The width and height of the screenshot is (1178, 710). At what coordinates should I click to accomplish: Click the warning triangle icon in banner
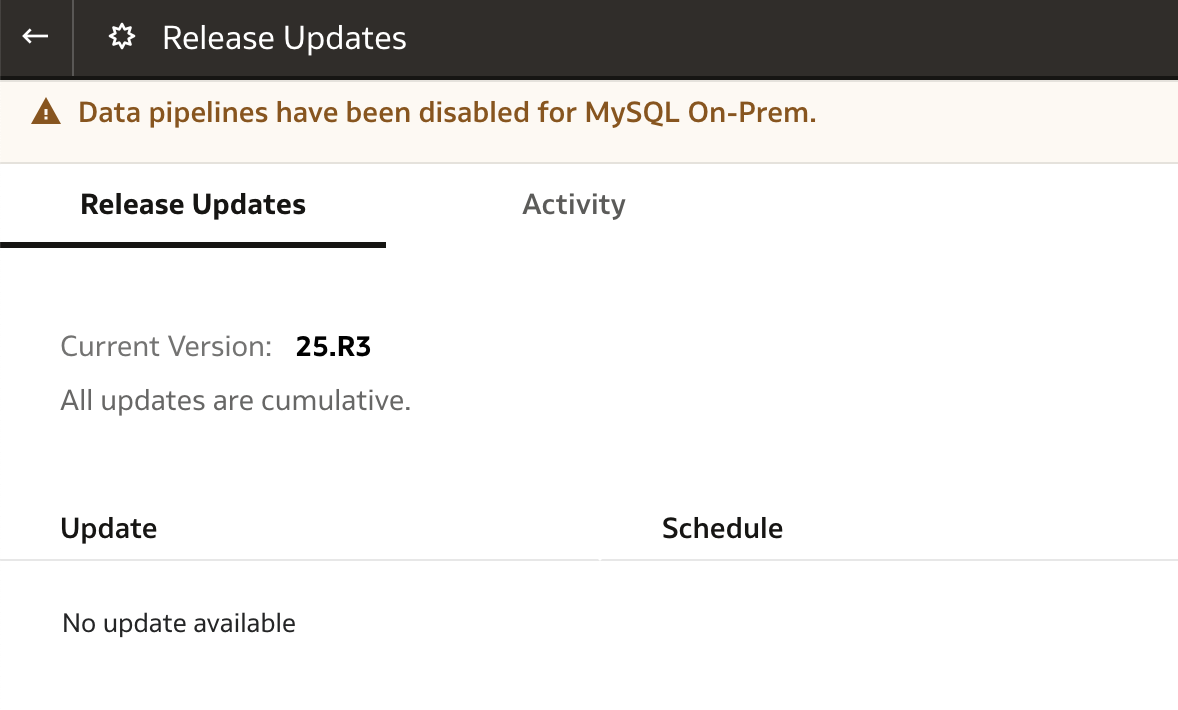pyautogui.click(x=46, y=112)
